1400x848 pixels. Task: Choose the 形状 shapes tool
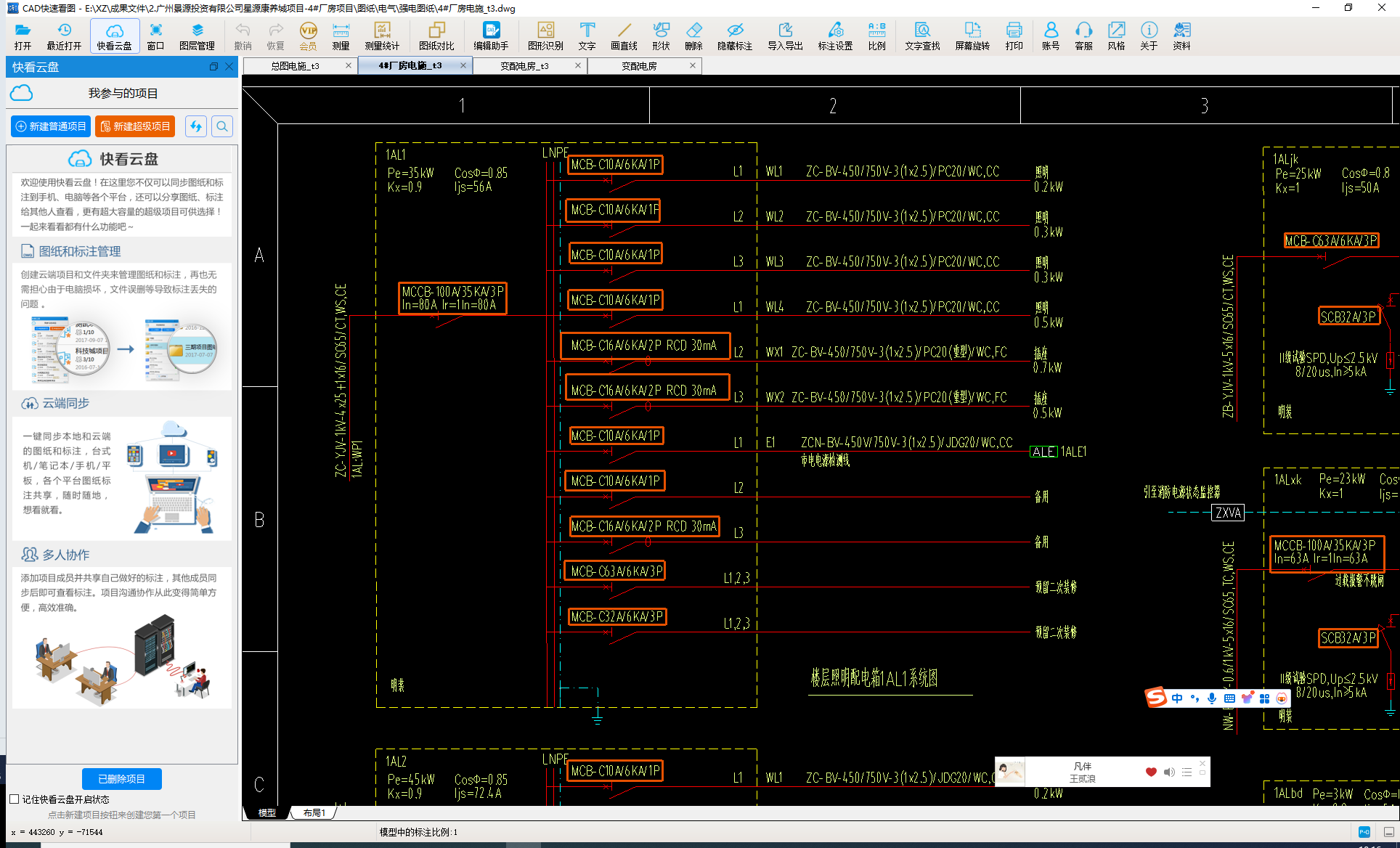pyautogui.click(x=661, y=36)
